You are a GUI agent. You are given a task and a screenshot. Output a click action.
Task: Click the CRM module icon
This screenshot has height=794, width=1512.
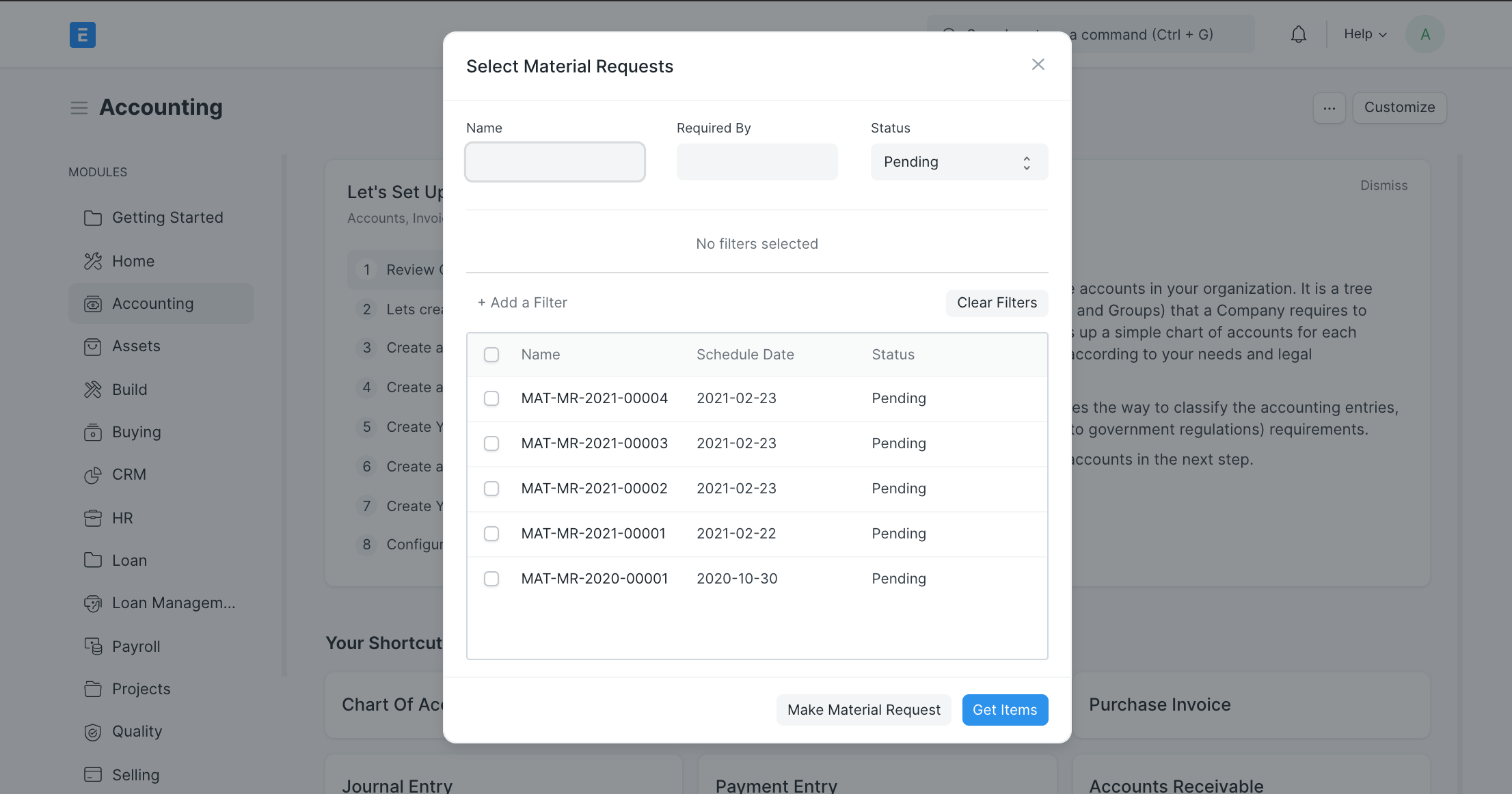pyautogui.click(x=92, y=475)
